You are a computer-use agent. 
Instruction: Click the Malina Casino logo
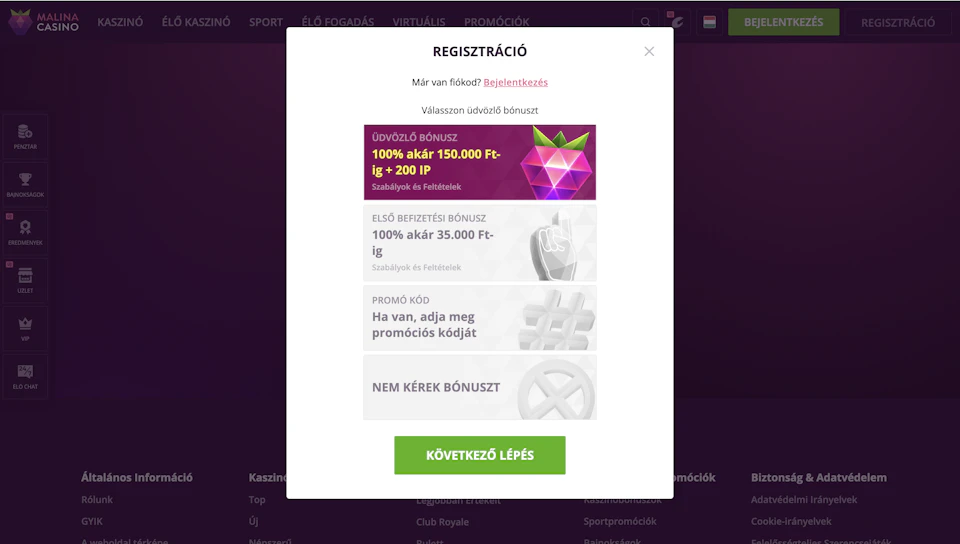43,22
